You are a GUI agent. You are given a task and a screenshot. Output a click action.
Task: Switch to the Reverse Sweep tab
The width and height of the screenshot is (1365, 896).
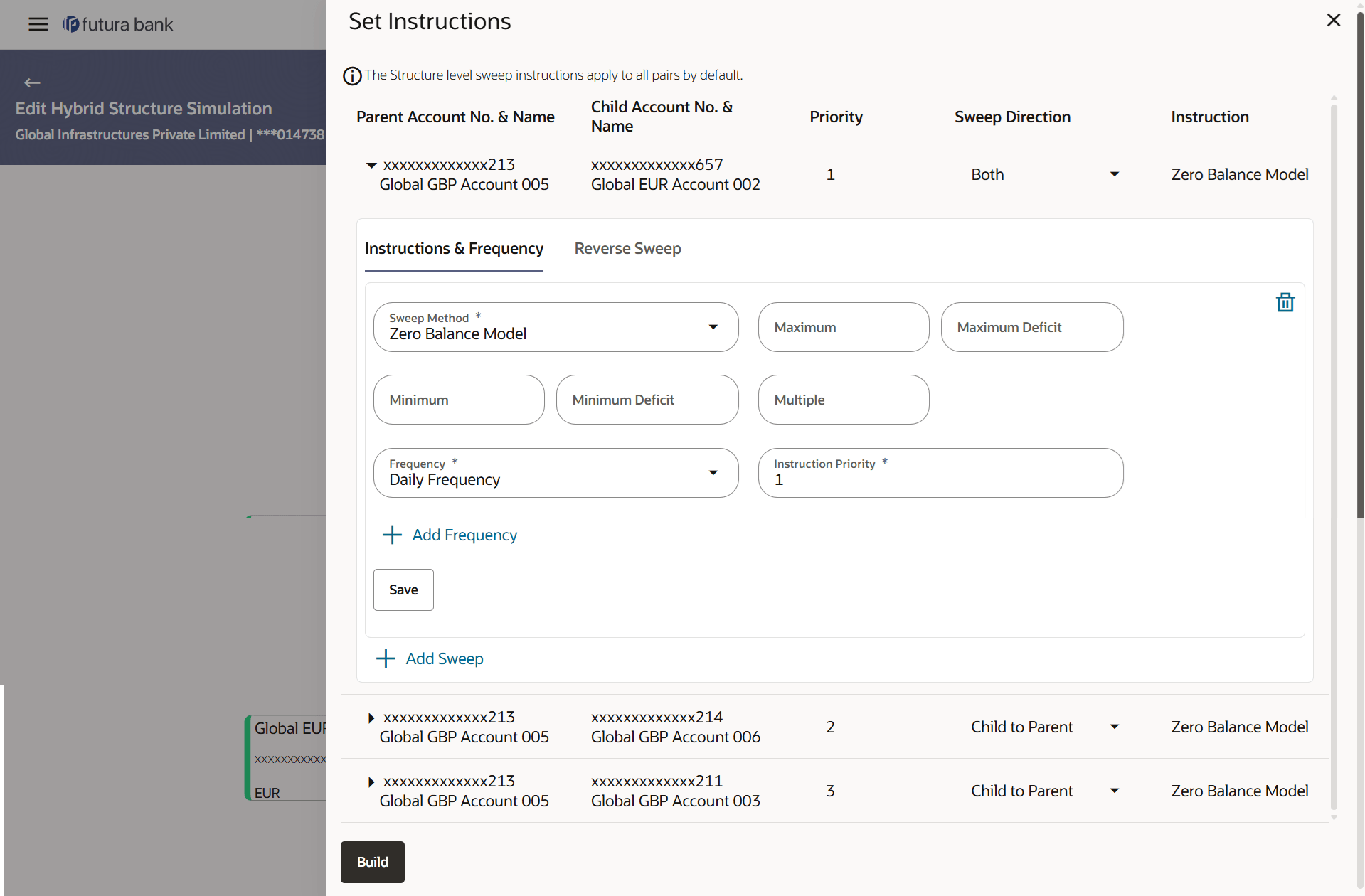(627, 249)
